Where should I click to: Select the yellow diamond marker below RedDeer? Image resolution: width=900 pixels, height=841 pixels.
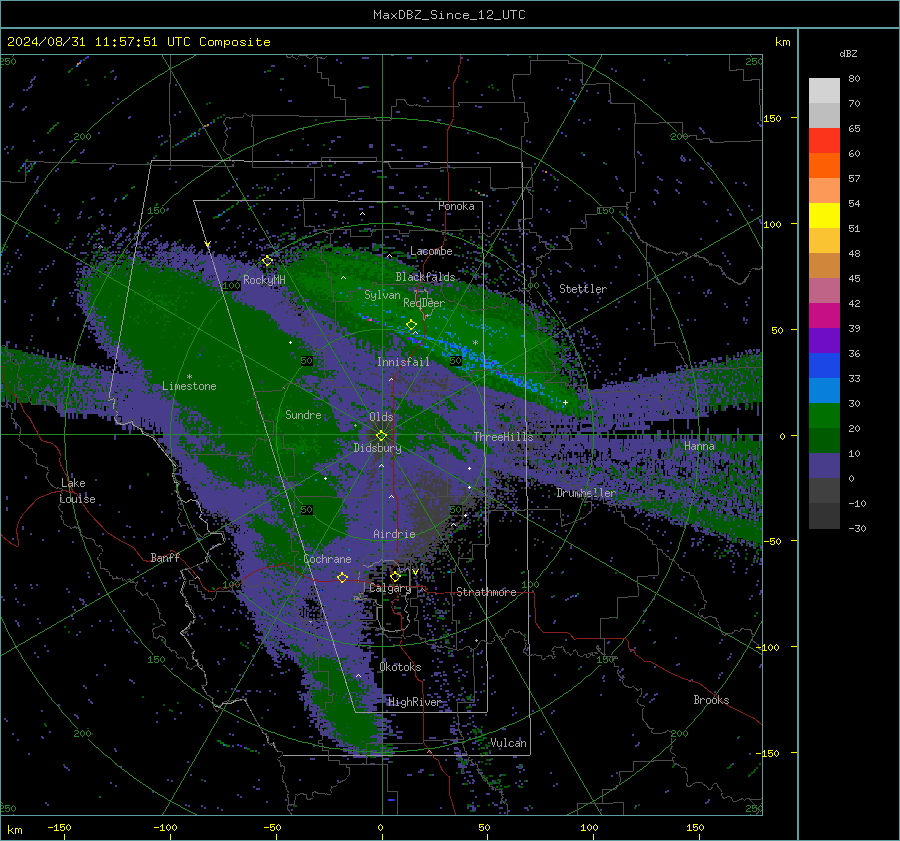[411, 325]
